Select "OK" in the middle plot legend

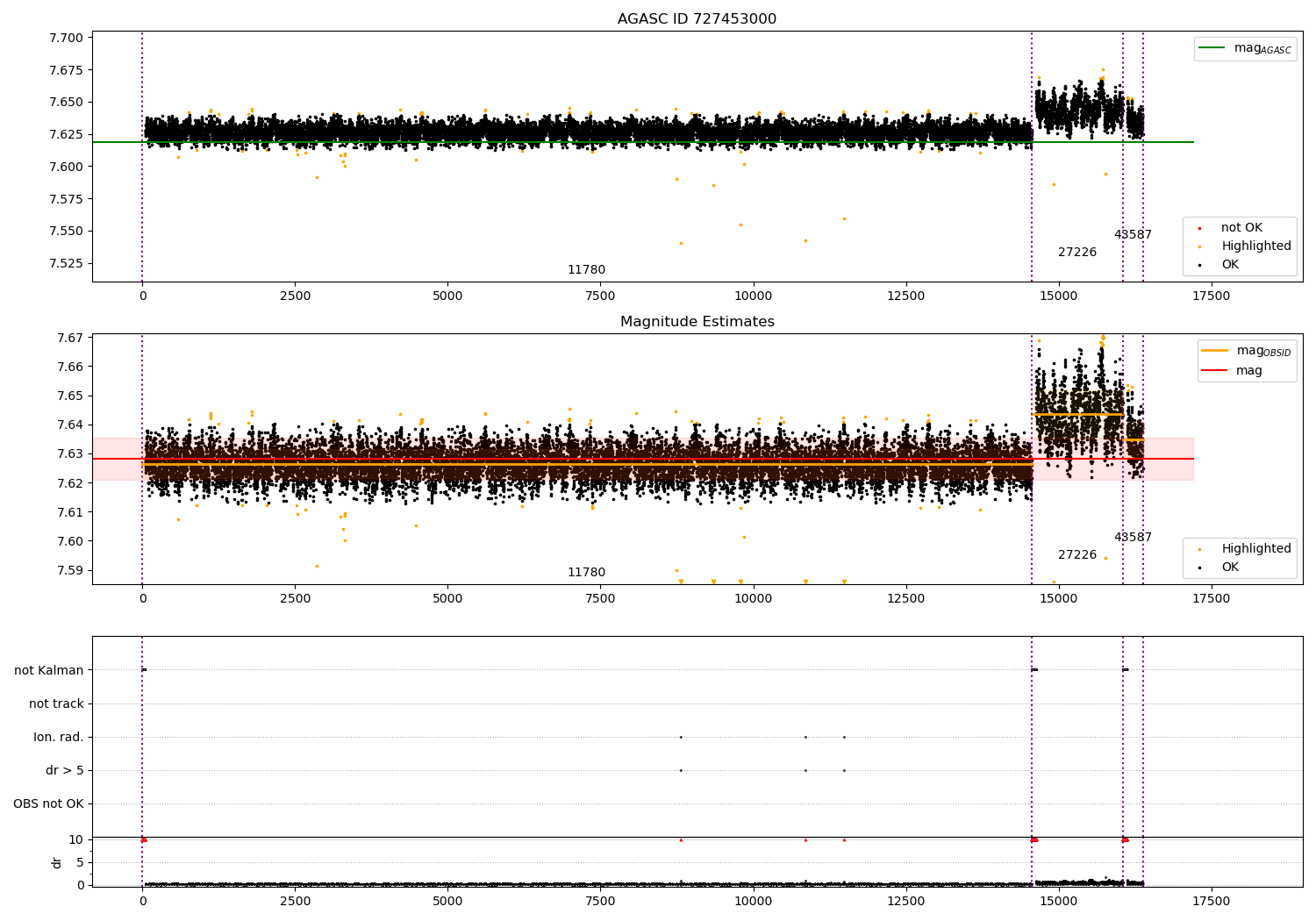(x=1230, y=568)
